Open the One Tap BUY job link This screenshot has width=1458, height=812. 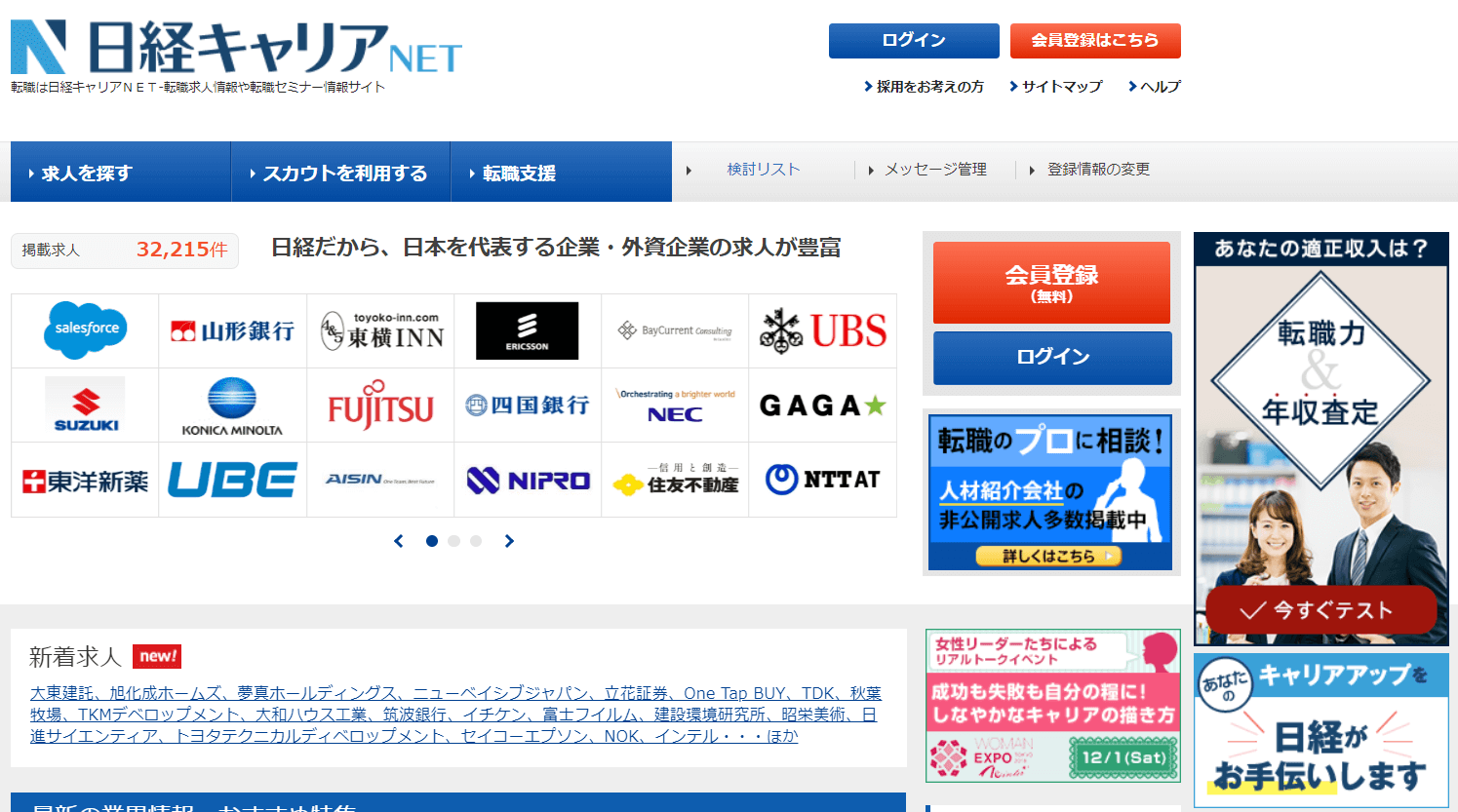coord(734,693)
